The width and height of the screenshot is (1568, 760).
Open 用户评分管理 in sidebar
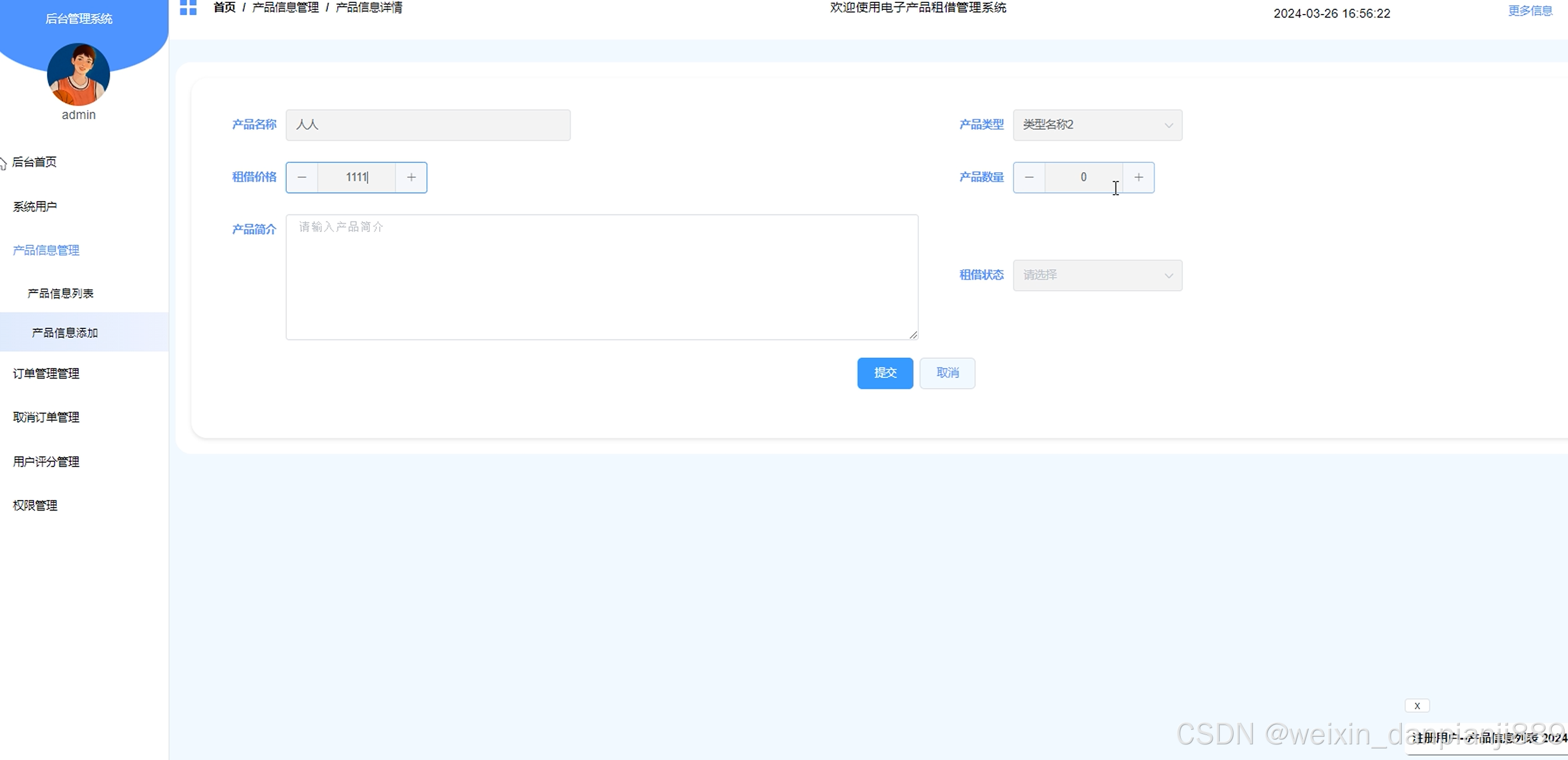47,462
